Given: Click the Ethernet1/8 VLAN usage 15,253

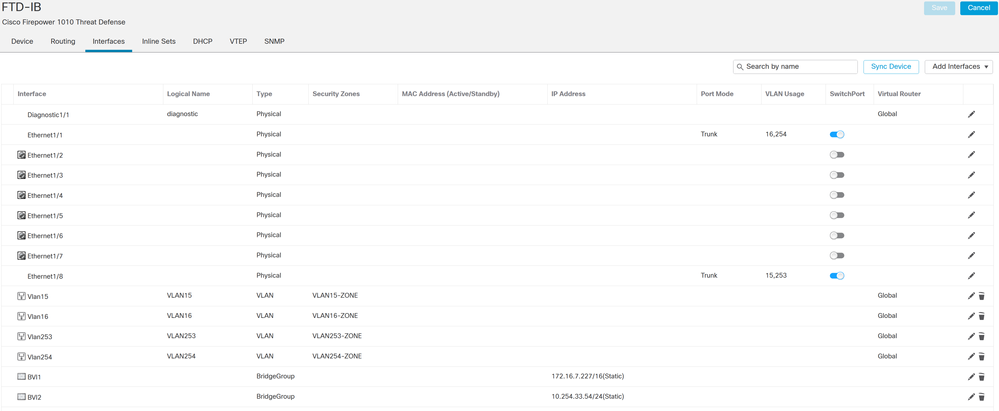Looking at the screenshot, I should 775,276.
